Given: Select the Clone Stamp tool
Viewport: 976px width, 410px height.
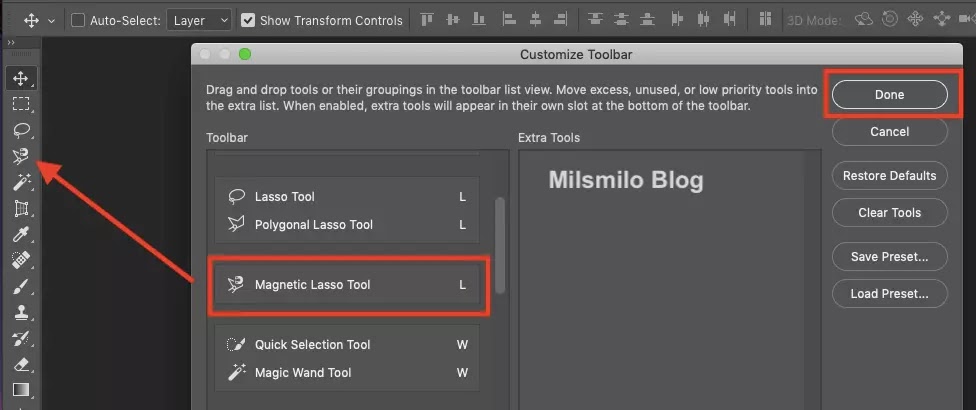Looking at the screenshot, I should coord(21,312).
